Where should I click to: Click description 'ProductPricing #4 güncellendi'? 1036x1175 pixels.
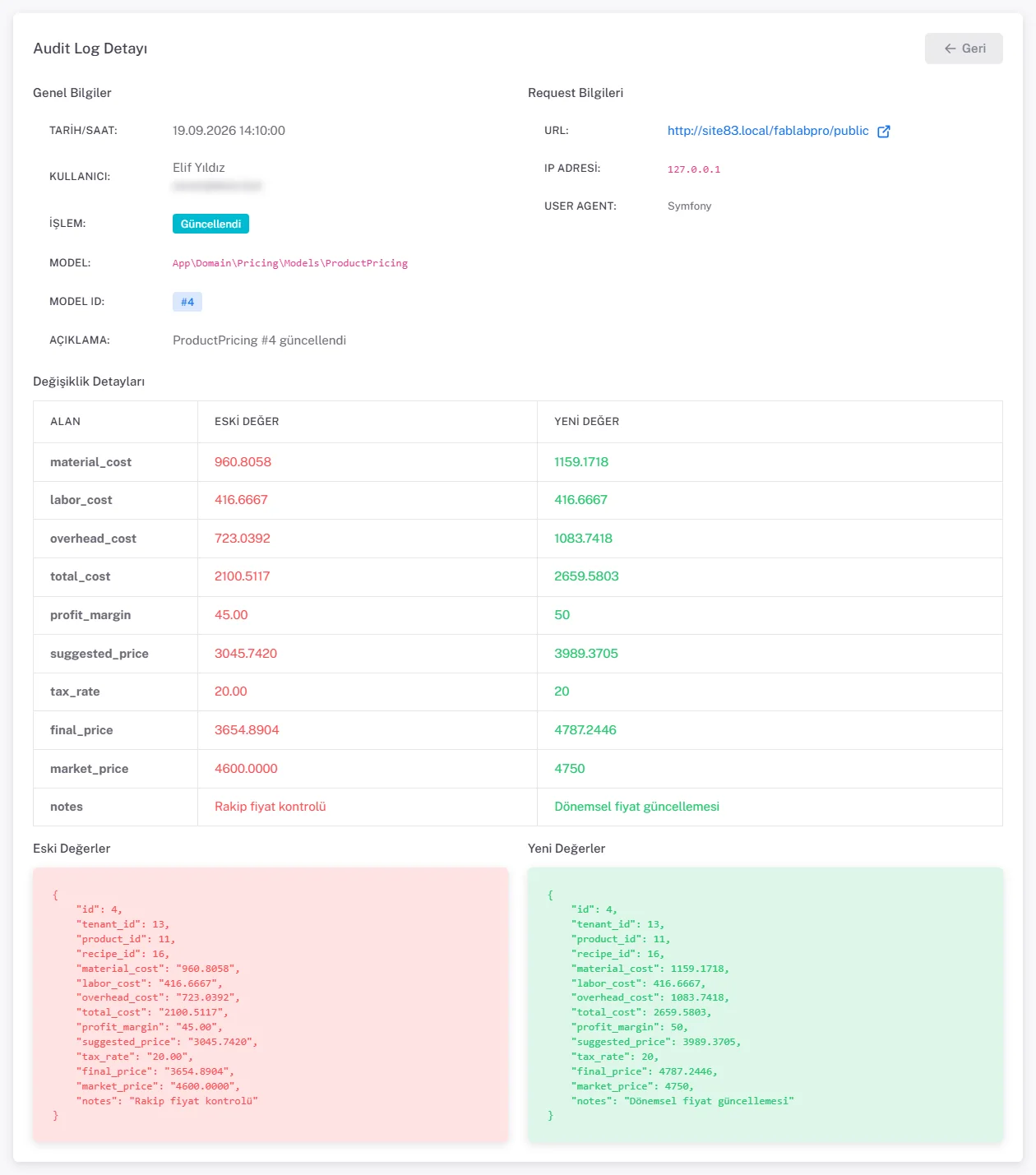[x=259, y=340]
